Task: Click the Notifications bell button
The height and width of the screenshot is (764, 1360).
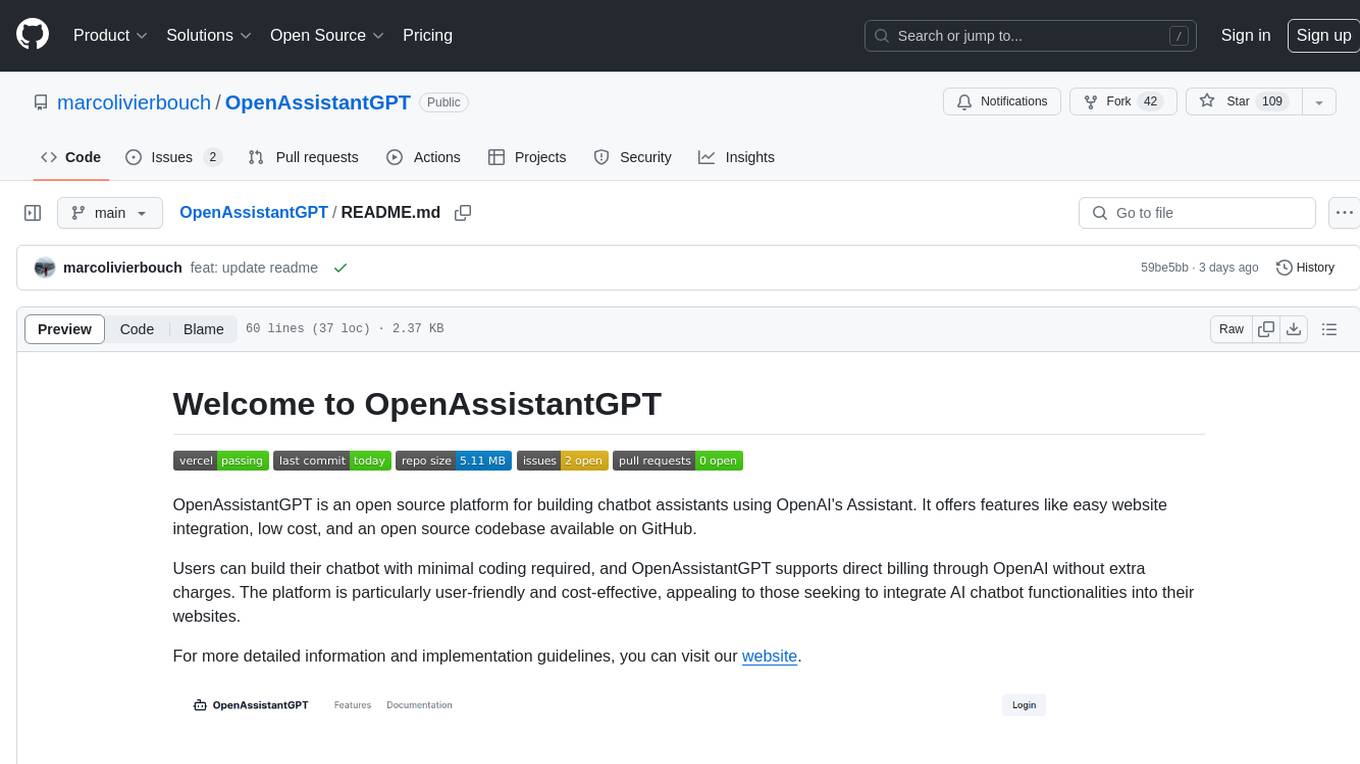Action: click(1002, 101)
